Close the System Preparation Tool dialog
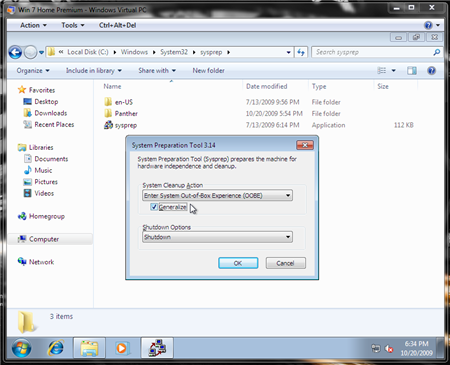Screen dimensions: 450x365 coord(305,145)
